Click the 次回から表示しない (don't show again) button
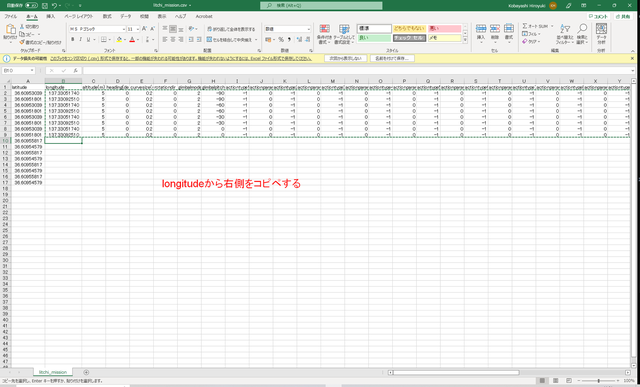Image resolution: width=640 pixels, height=387 pixels. pyautogui.click(x=346, y=58)
